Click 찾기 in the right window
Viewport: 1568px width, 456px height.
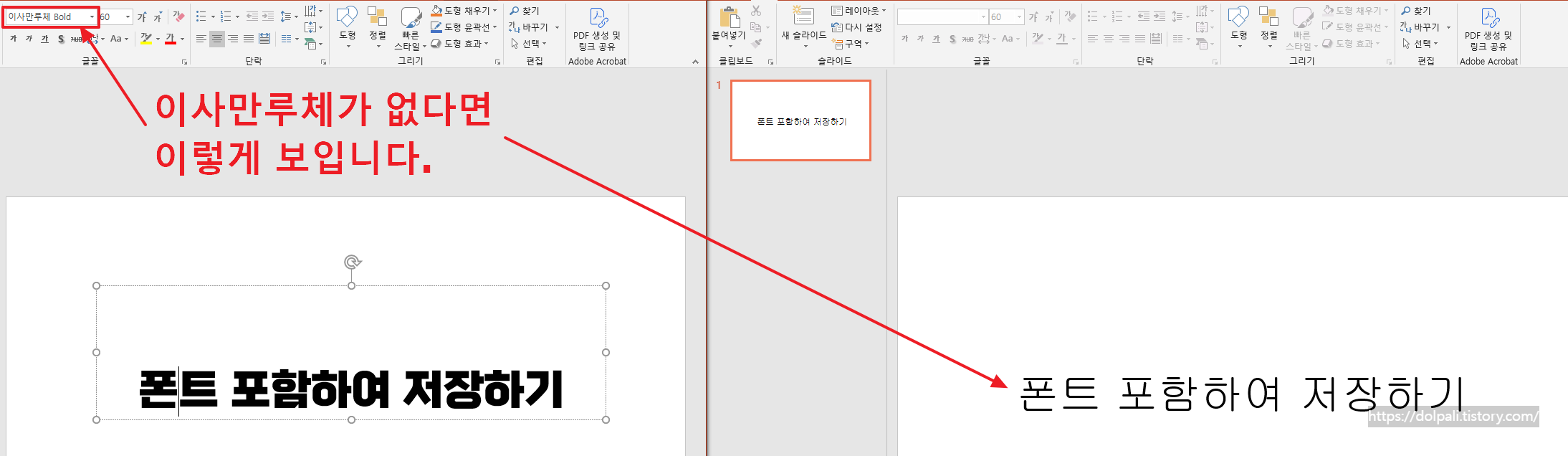(1416, 11)
